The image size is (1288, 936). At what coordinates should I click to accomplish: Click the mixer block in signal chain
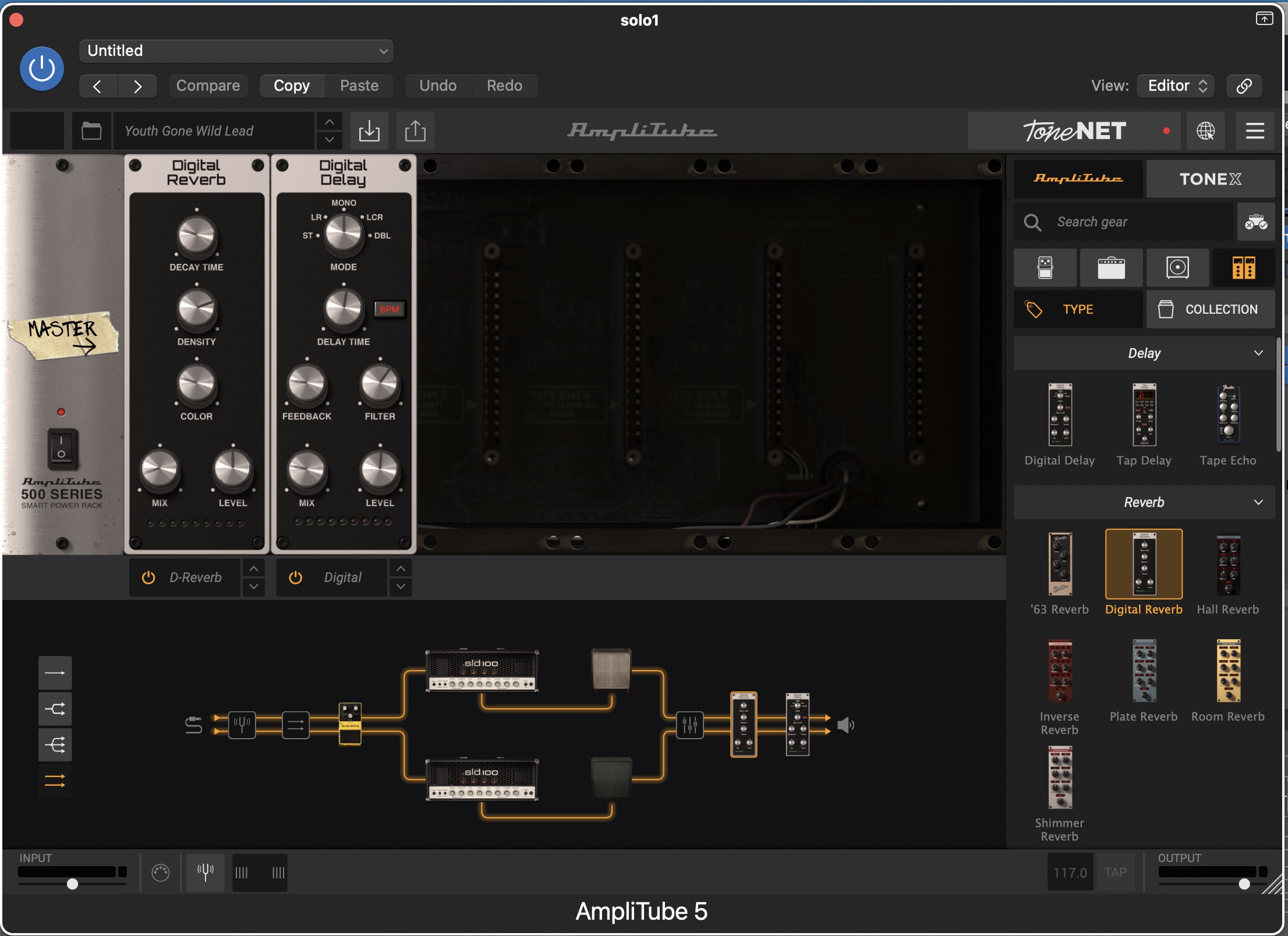tap(689, 725)
